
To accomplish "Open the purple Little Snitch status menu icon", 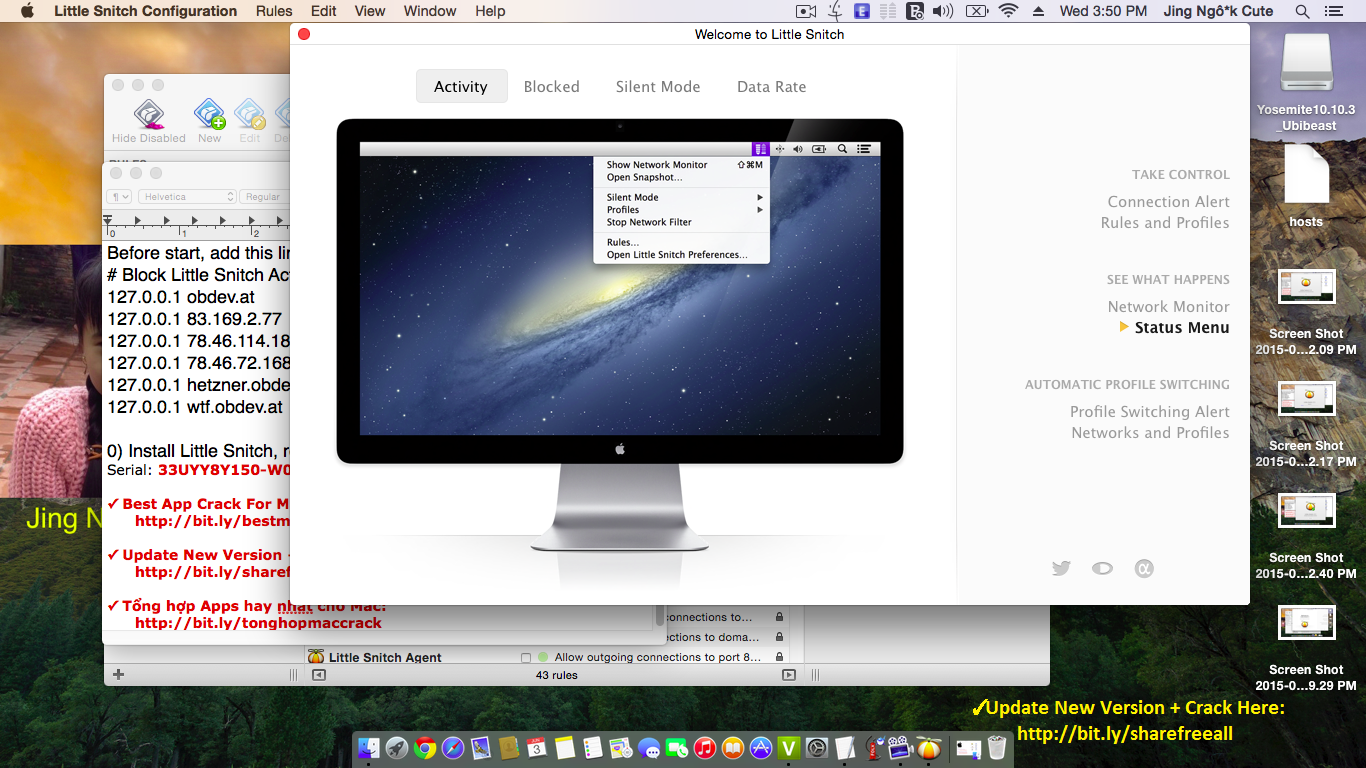I will point(763,148).
